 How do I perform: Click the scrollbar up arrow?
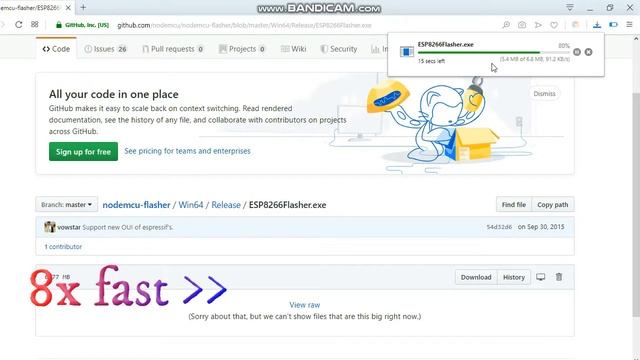636,38
